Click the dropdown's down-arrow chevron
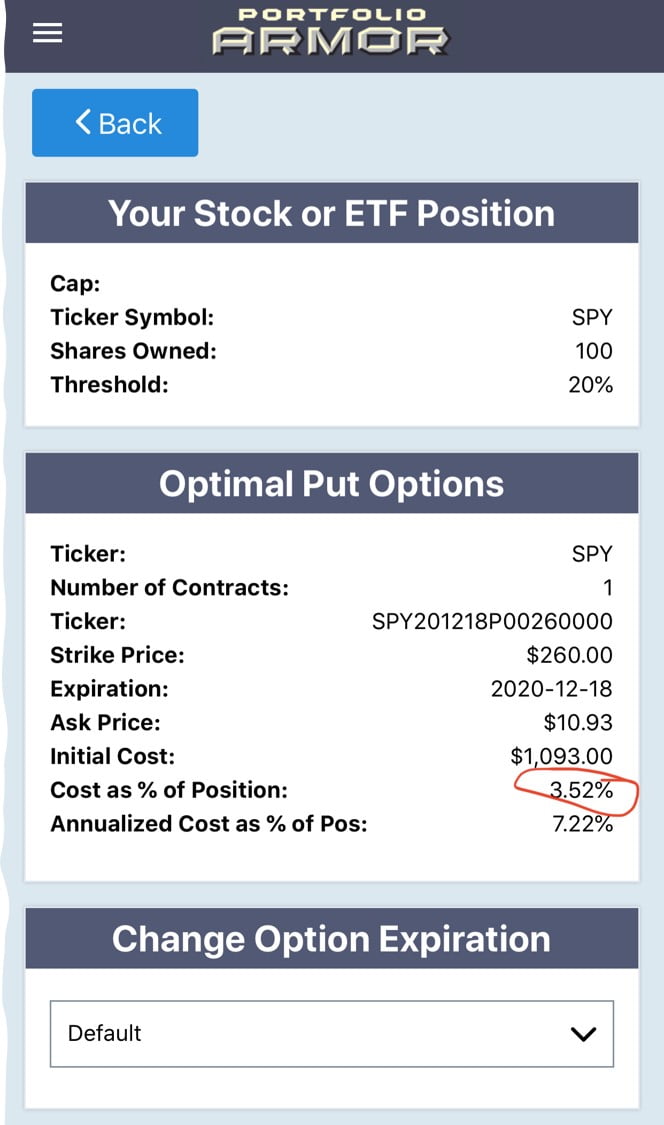The image size is (664, 1125). click(x=582, y=1034)
